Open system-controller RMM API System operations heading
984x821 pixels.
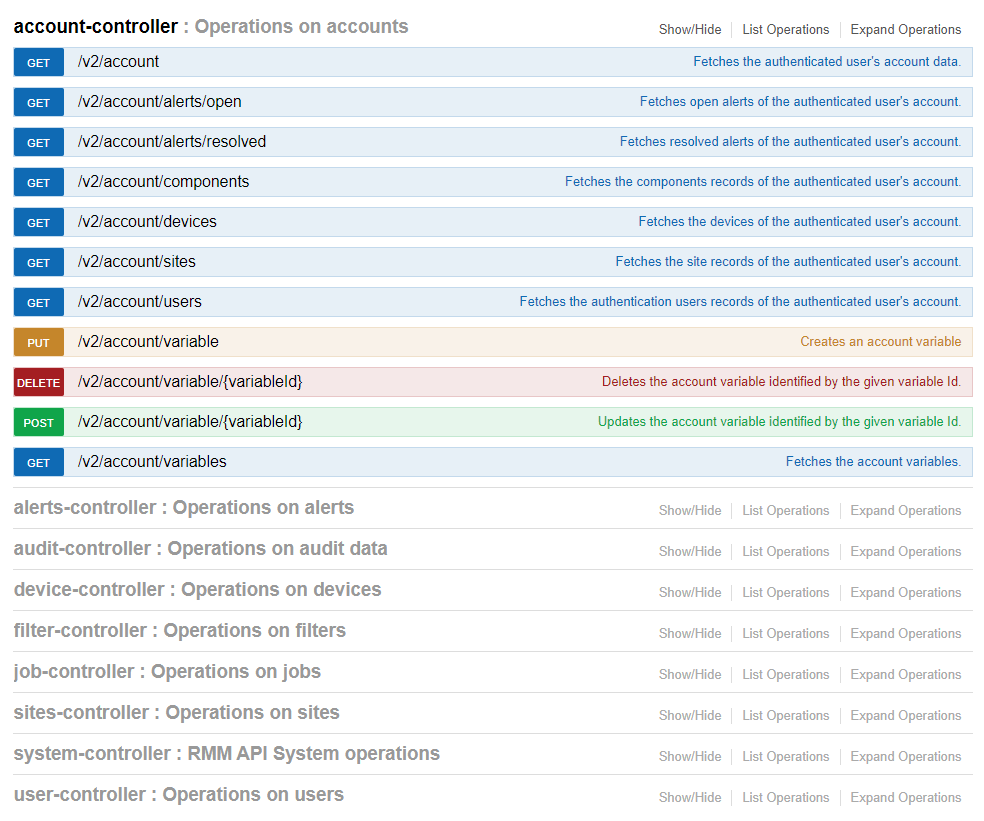[x=227, y=753]
